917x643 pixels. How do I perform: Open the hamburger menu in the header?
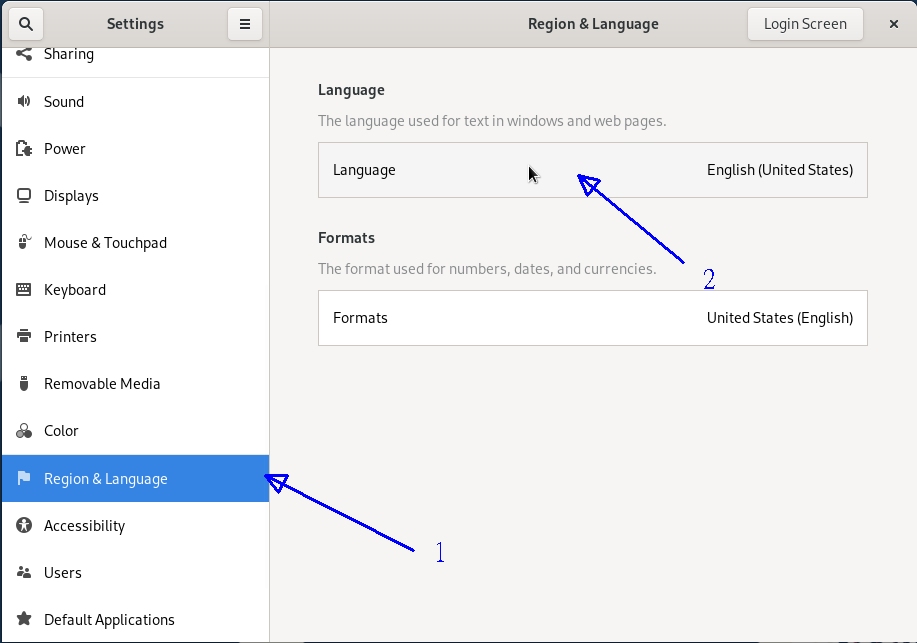tap(245, 24)
